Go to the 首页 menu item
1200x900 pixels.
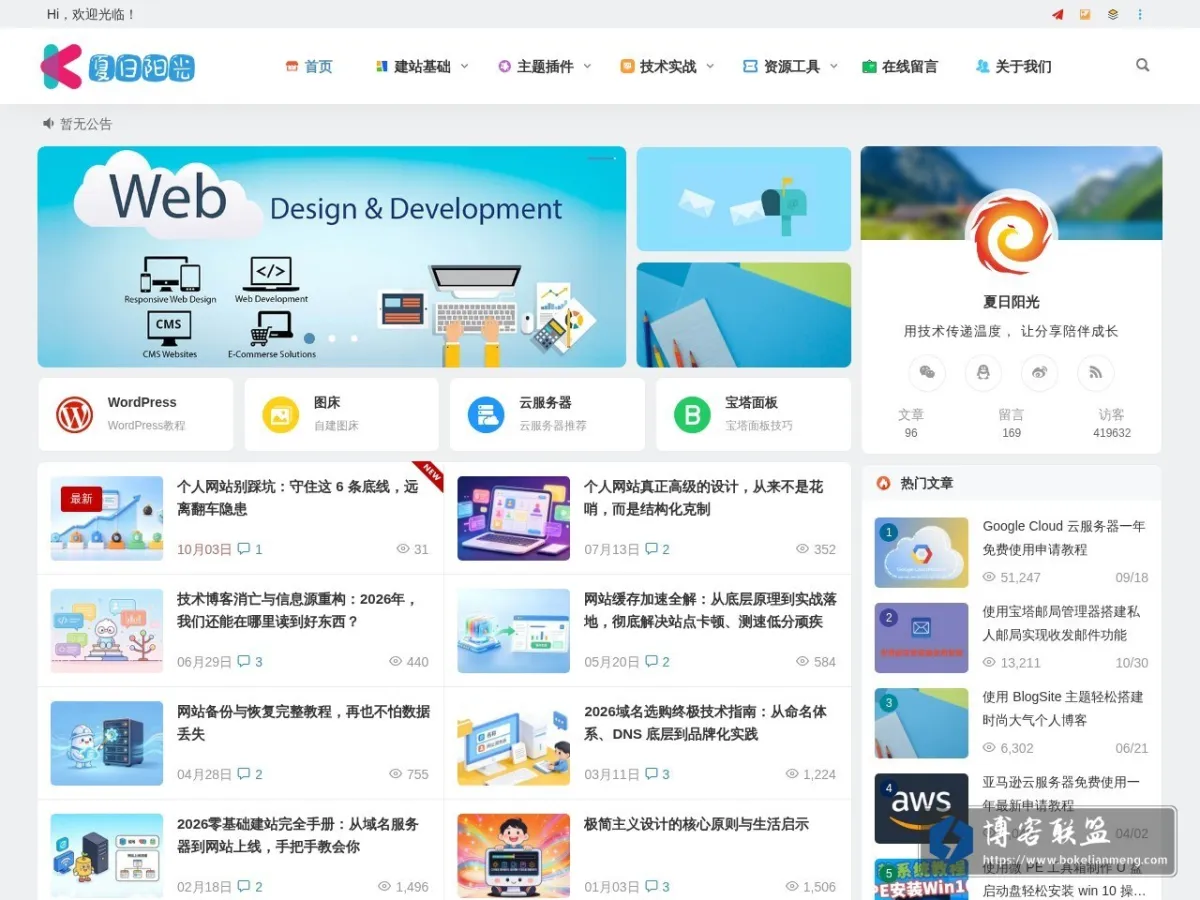(309, 66)
